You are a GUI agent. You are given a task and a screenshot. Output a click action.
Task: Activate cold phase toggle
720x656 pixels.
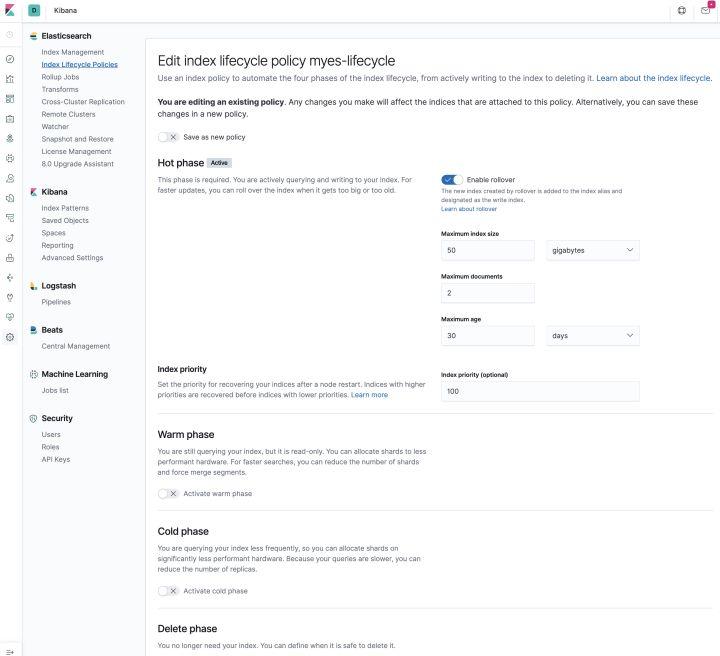click(x=168, y=591)
